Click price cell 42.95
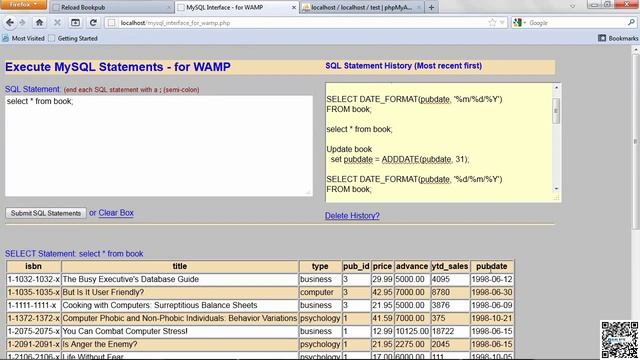This screenshot has height=360, width=640. 382,292
